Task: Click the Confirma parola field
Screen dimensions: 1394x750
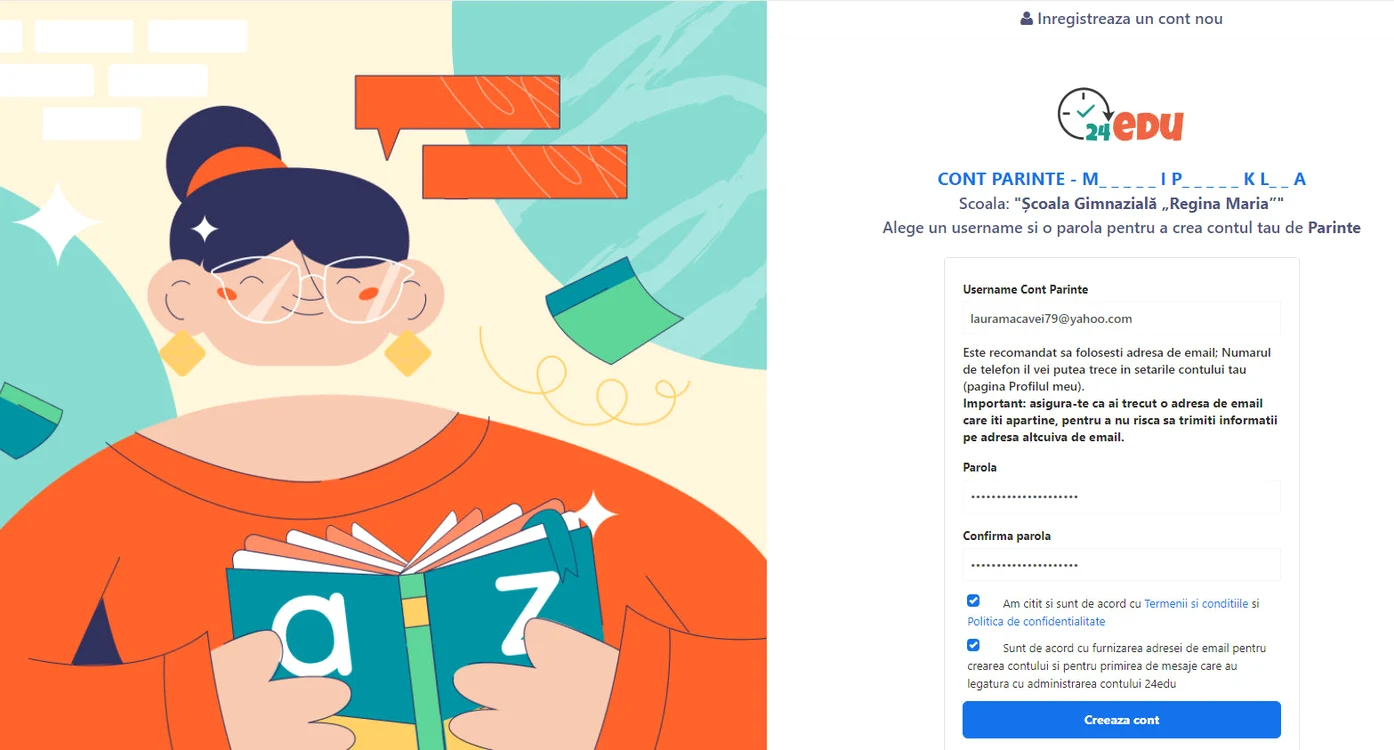Action: [x=1121, y=565]
